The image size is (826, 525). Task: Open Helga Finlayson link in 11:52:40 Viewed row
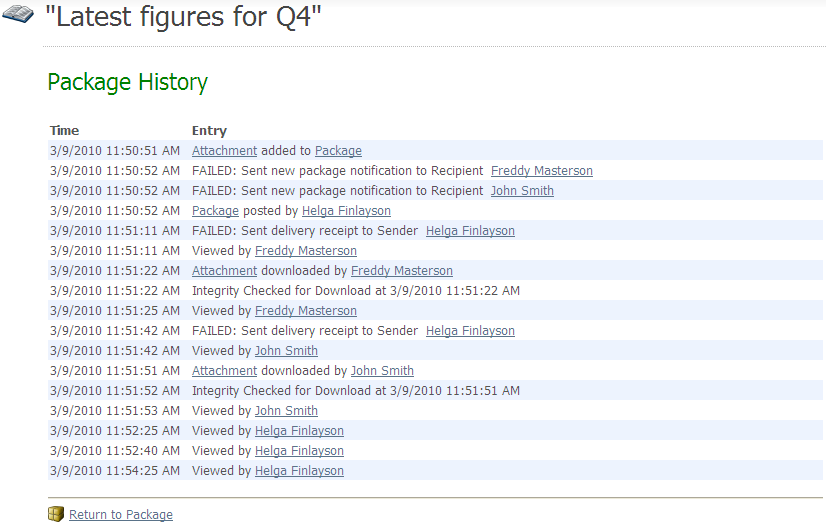pos(299,451)
